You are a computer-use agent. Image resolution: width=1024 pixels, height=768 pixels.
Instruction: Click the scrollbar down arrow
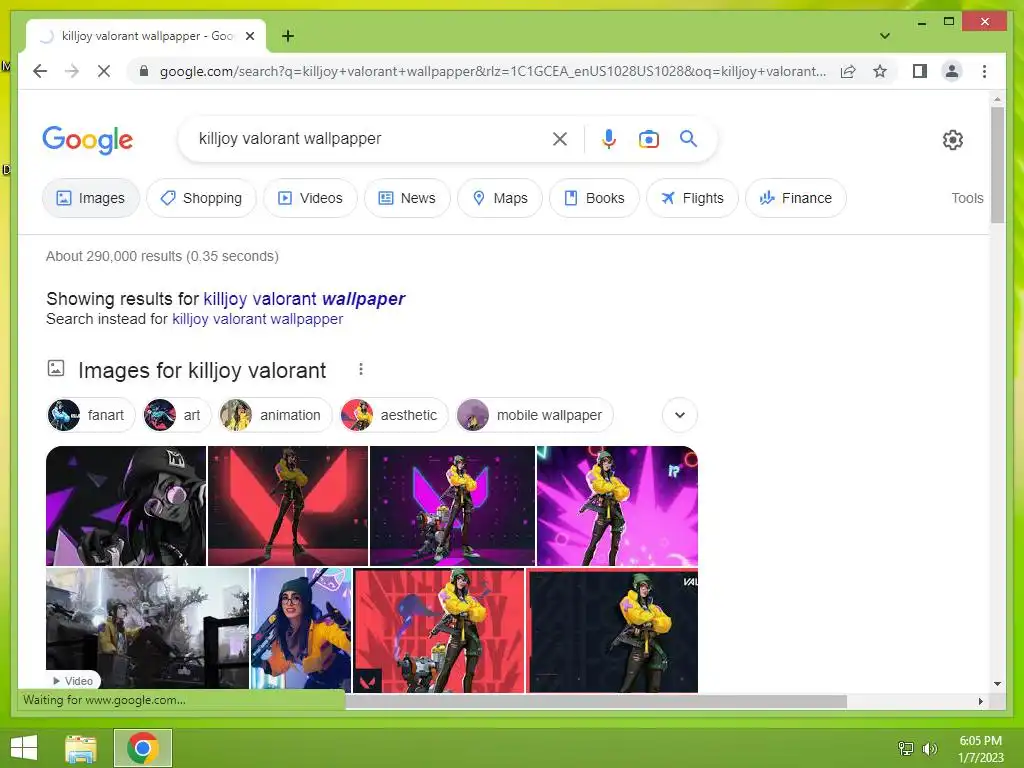click(x=997, y=684)
